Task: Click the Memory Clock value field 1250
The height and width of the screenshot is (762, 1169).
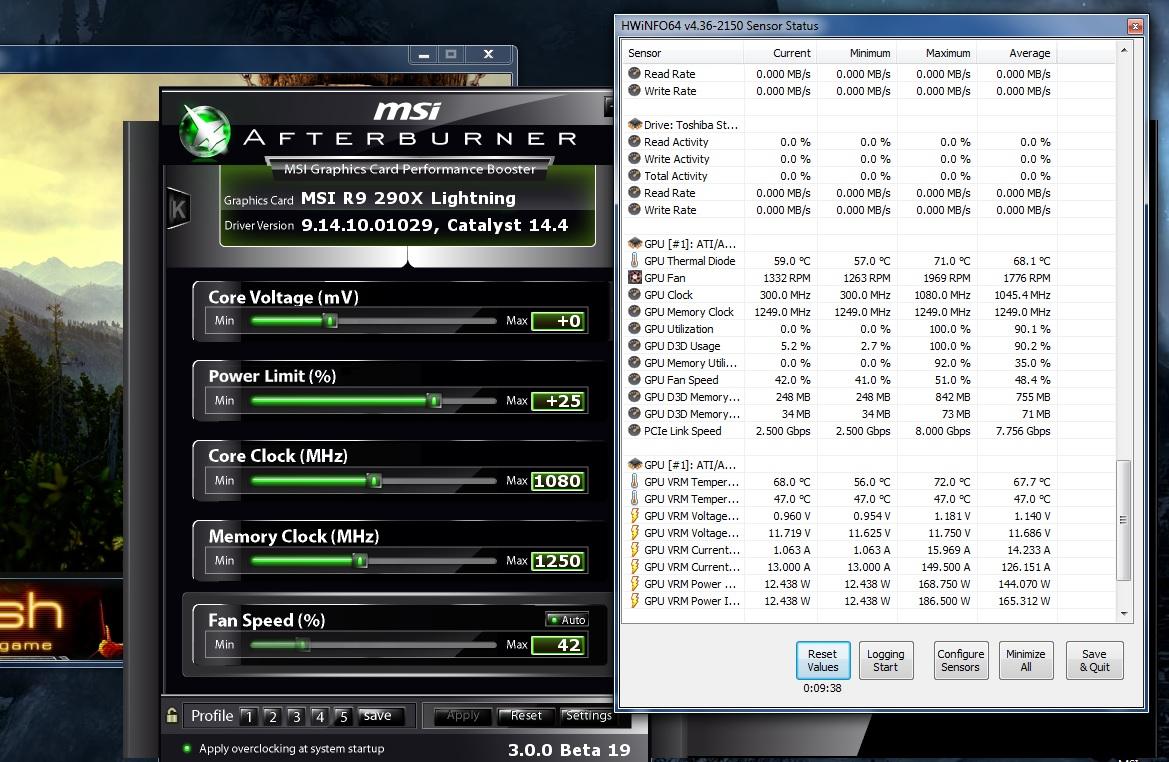Action: [558, 561]
